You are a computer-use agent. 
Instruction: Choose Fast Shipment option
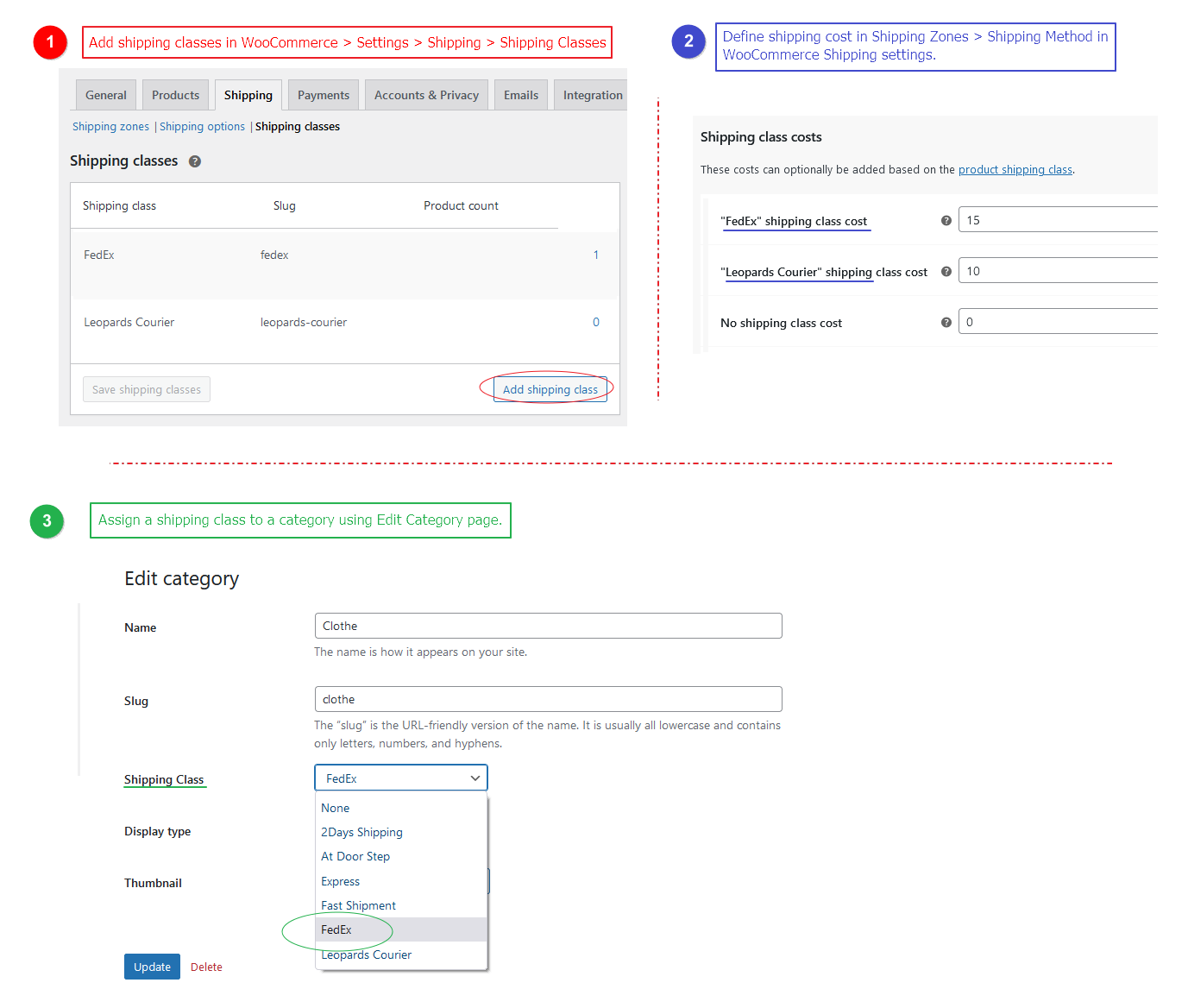(x=402, y=905)
